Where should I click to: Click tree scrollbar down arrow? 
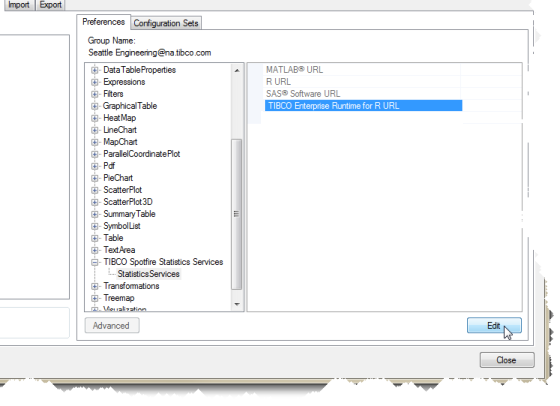pyautogui.click(x=236, y=304)
